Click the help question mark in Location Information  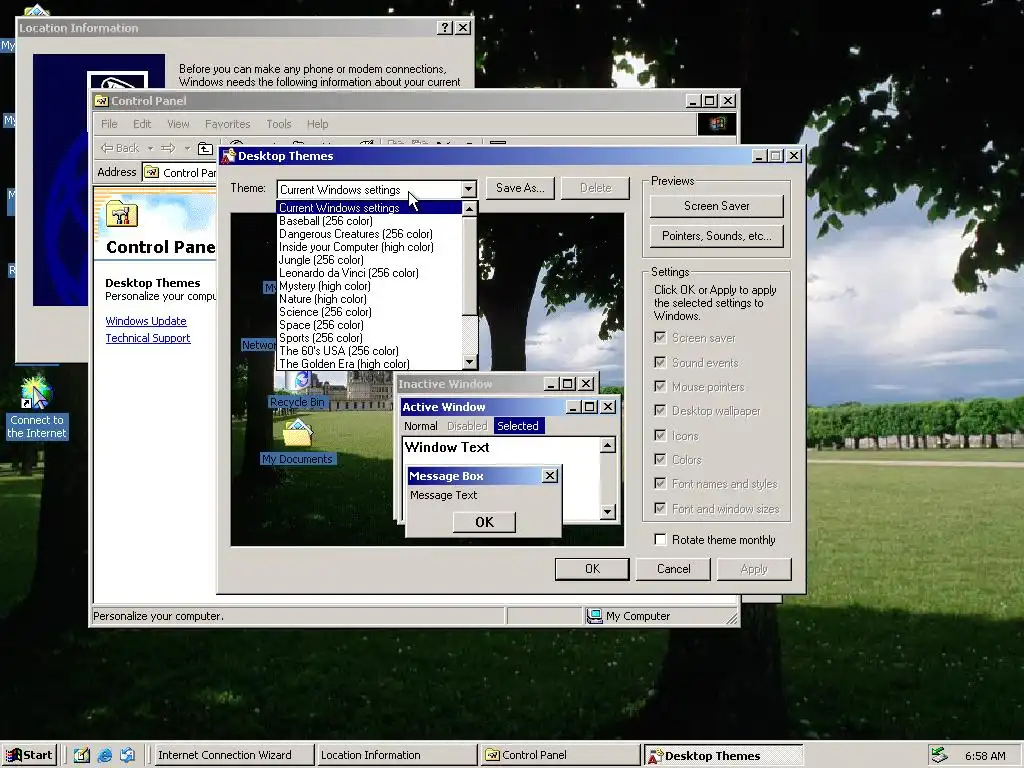445,27
